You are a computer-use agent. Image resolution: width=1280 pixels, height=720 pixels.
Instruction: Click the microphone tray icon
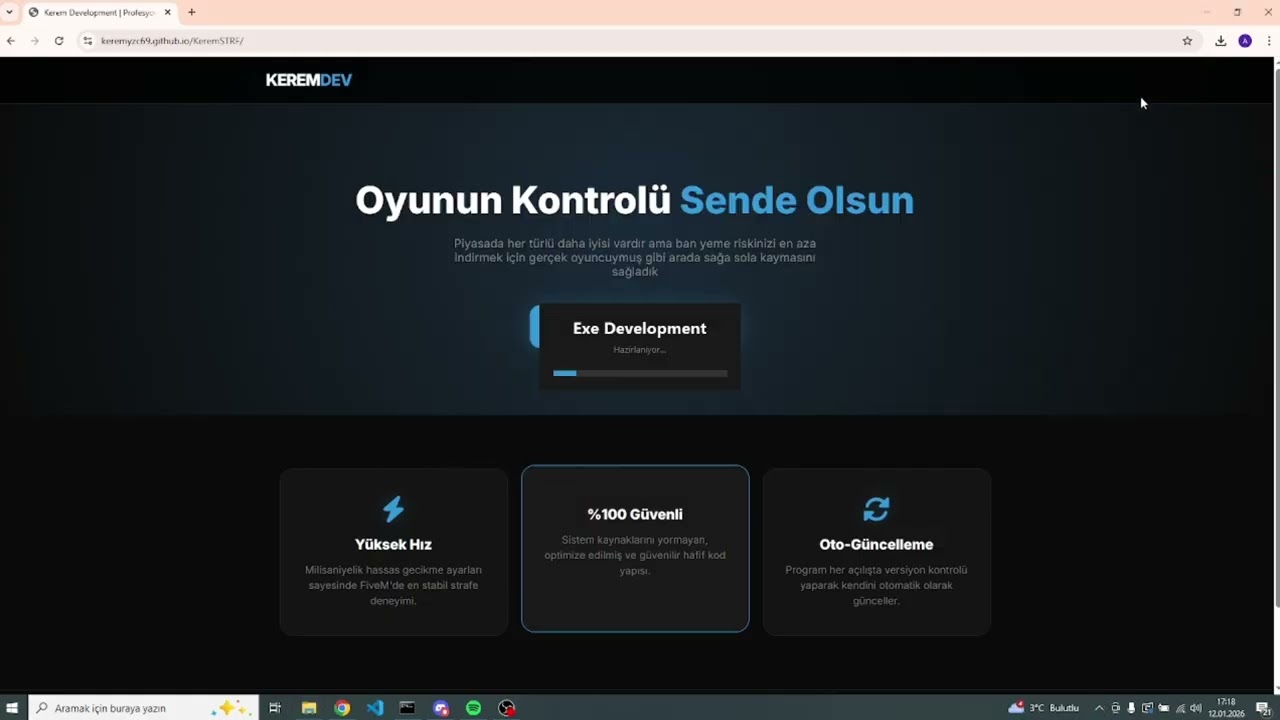1131,708
